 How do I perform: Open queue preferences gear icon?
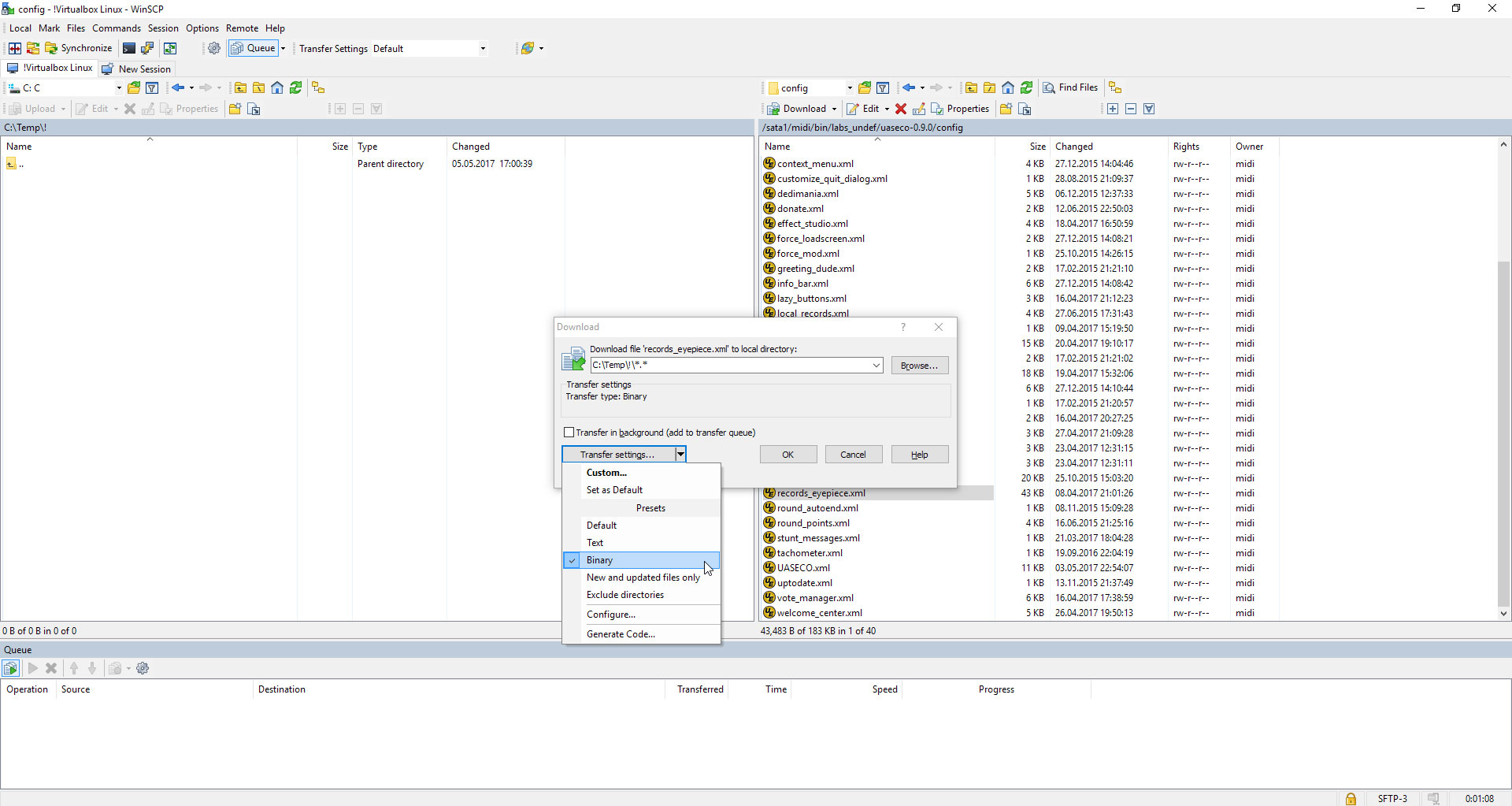coord(143,668)
